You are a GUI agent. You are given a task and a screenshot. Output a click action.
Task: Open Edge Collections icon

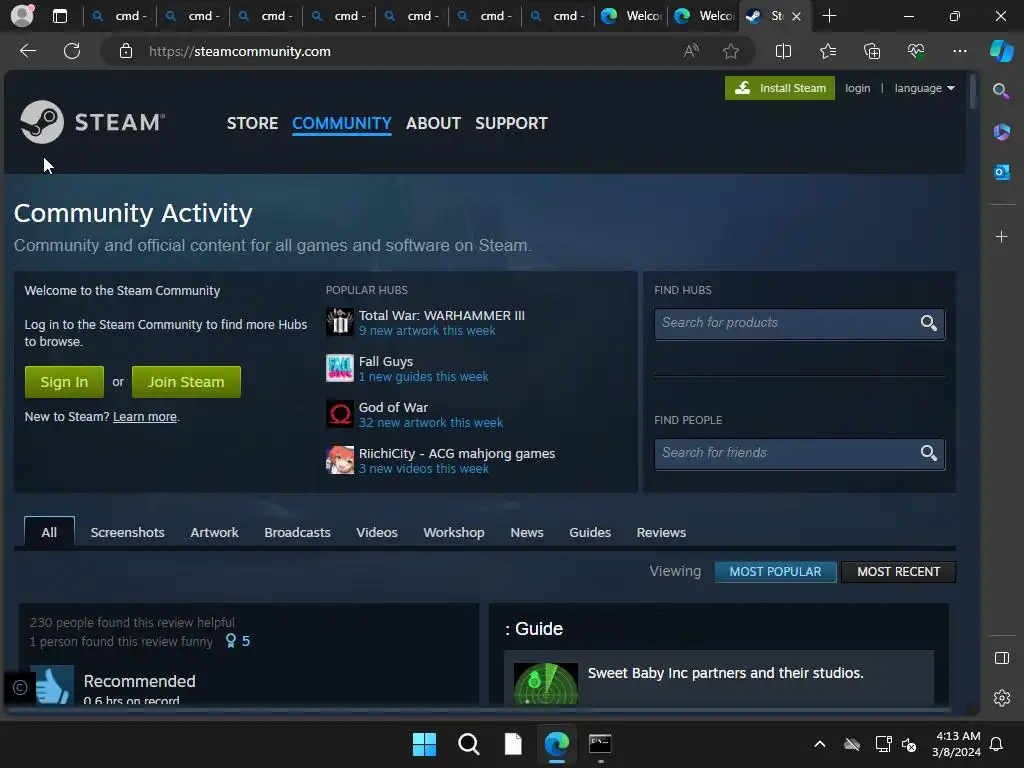[872, 51]
